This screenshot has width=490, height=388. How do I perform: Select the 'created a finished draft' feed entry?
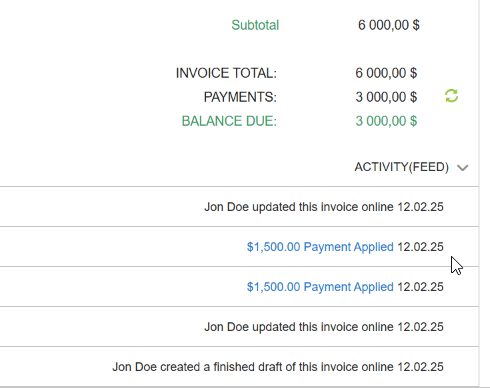click(x=239, y=367)
